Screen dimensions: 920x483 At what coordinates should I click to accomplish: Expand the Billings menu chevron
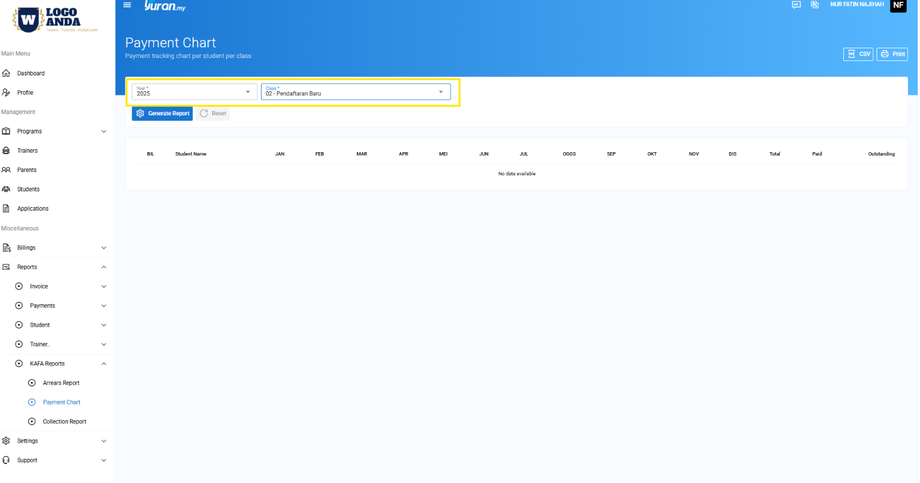click(104, 248)
